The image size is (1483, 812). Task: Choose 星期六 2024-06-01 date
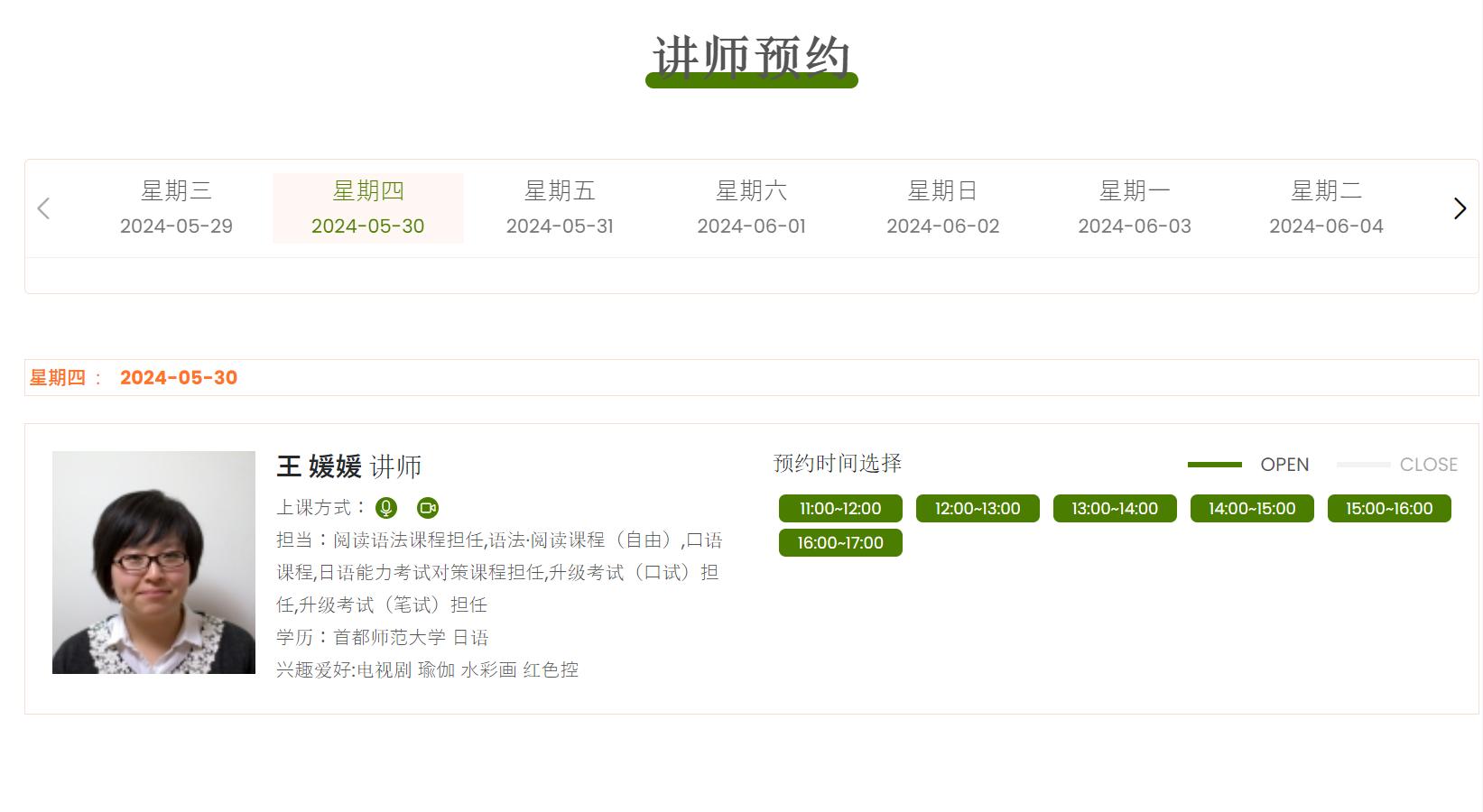pyautogui.click(x=751, y=208)
